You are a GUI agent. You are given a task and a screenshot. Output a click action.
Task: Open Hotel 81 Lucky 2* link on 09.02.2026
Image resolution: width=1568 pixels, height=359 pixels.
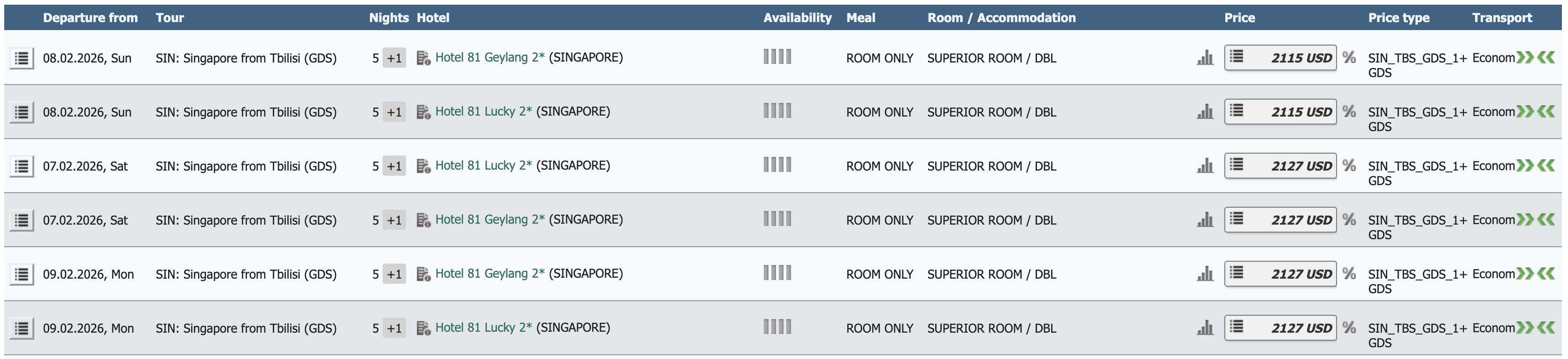[x=483, y=328]
